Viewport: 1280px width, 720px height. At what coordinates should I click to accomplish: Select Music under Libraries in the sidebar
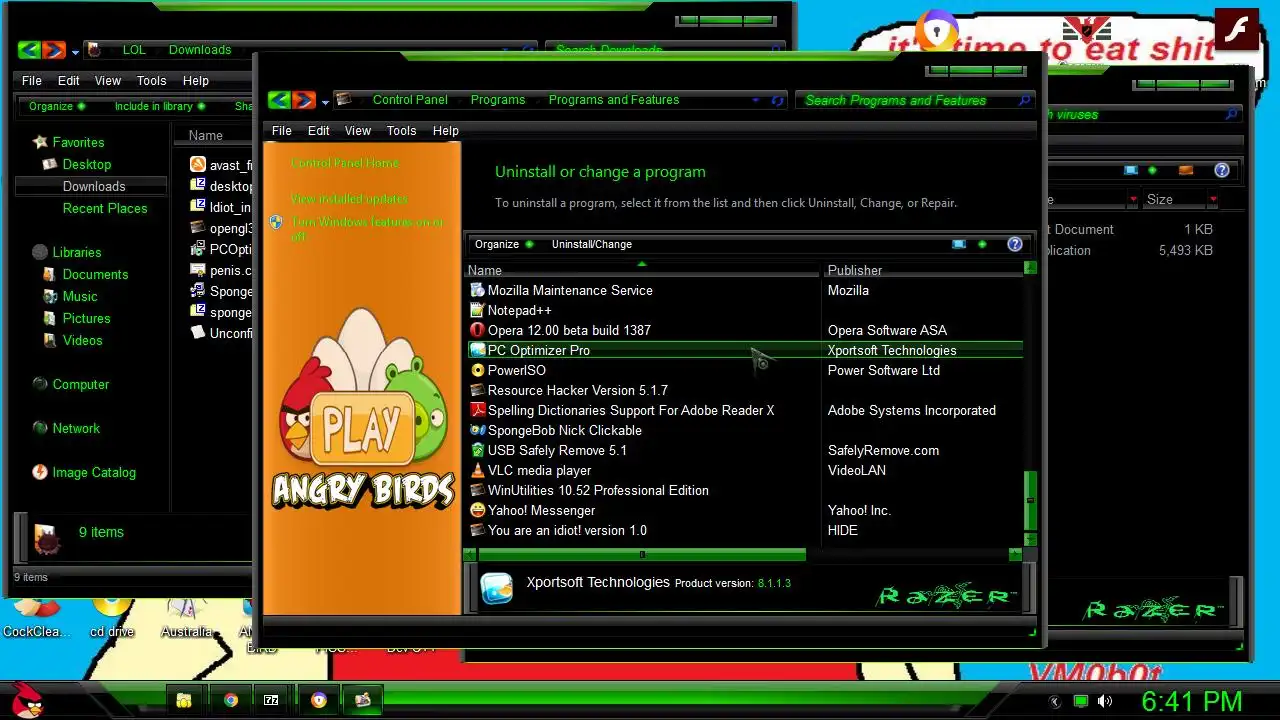coord(80,296)
